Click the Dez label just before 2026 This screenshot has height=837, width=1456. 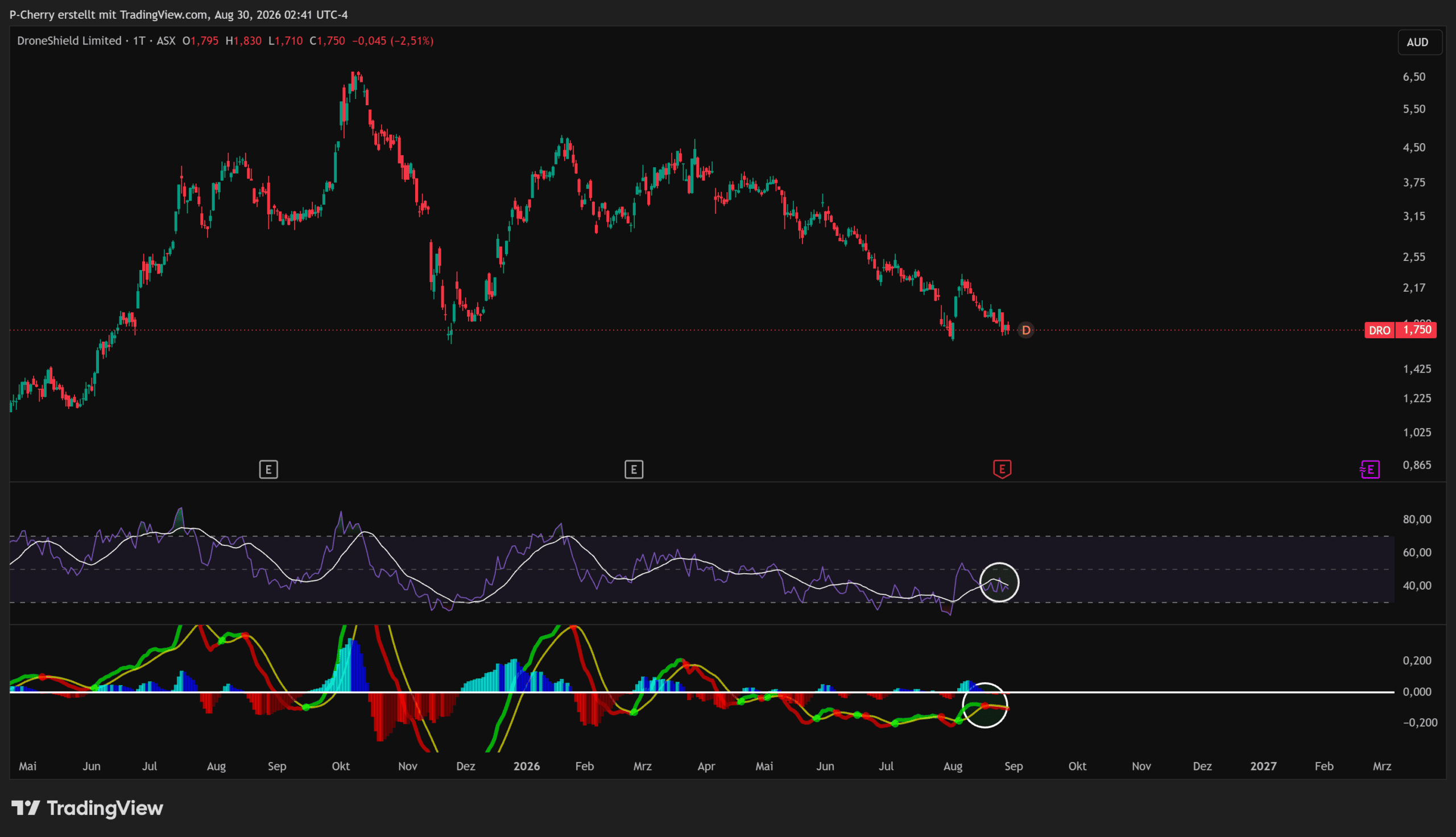[x=466, y=766]
